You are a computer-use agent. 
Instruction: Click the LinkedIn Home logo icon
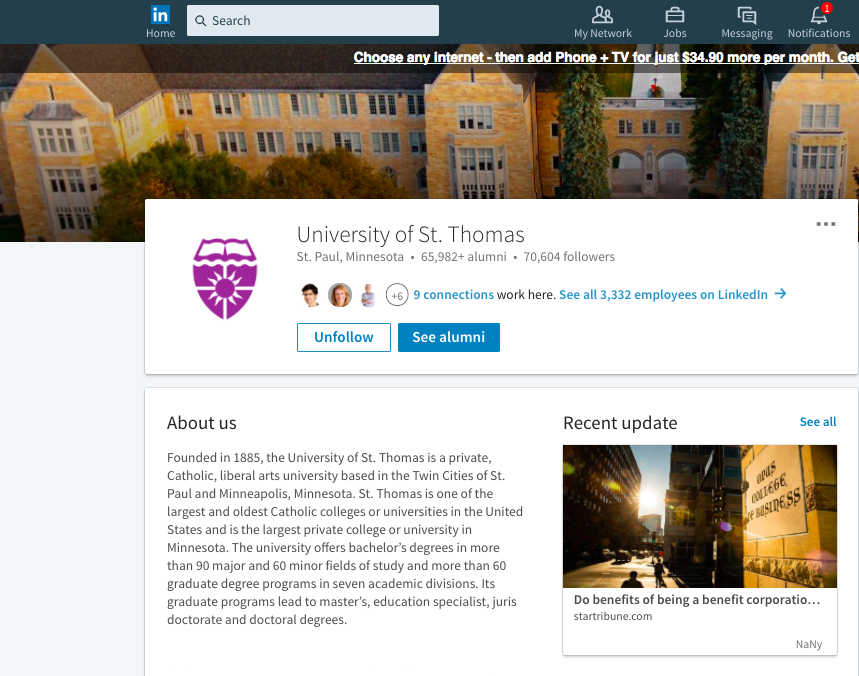pyautogui.click(x=160, y=15)
